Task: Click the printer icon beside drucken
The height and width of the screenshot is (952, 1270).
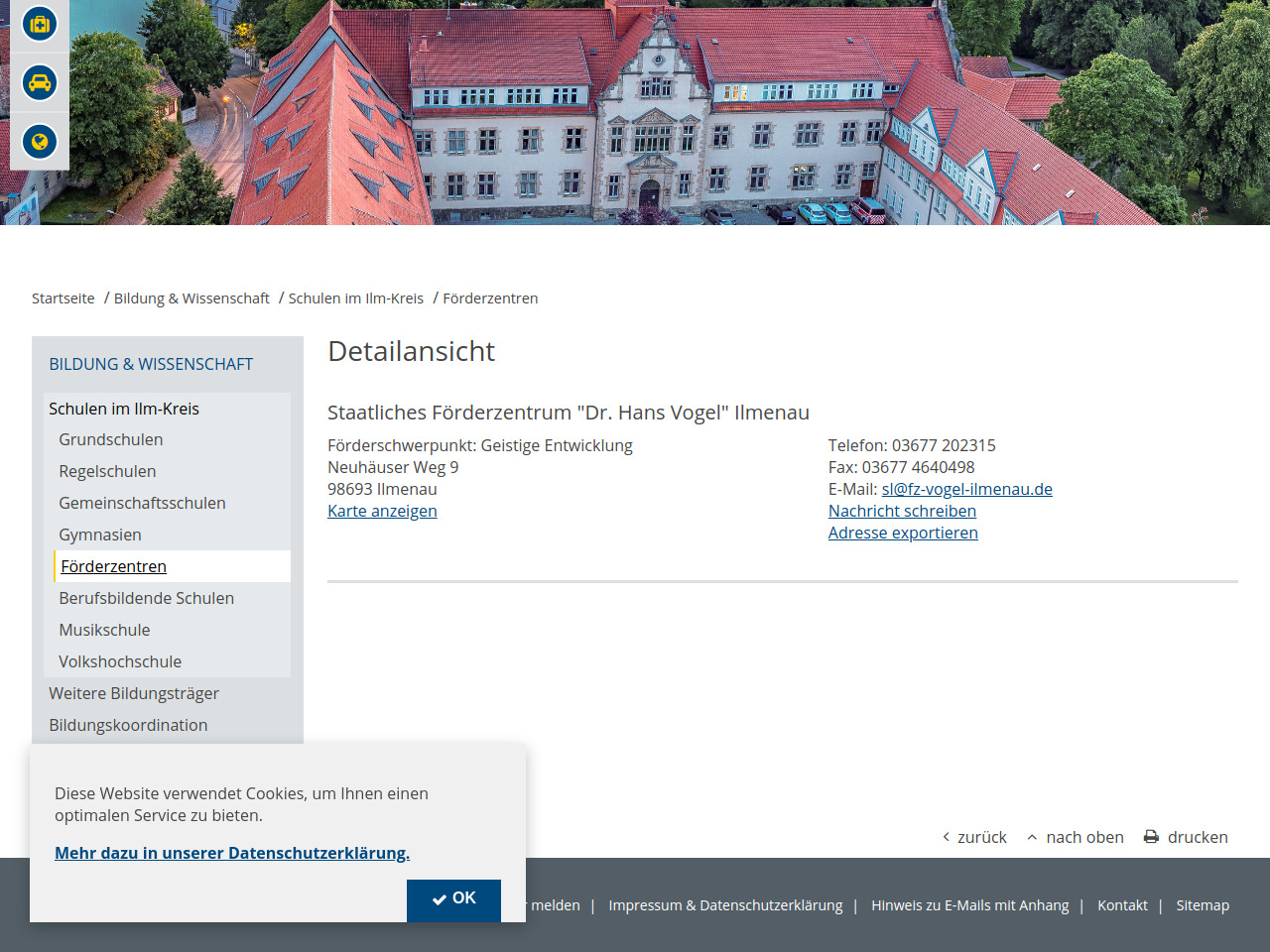Action: (x=1151, y=837)
